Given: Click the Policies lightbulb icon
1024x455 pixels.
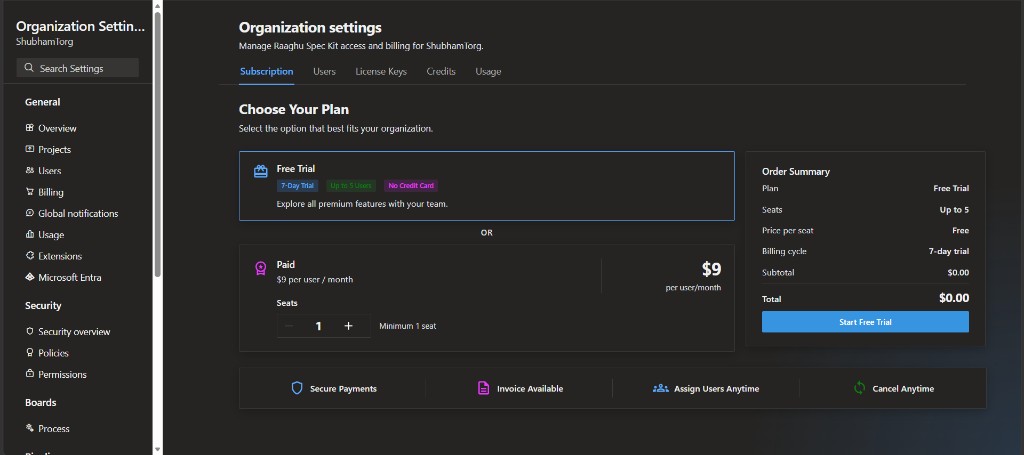Looking at the screenshot, I should pos(29,353).
